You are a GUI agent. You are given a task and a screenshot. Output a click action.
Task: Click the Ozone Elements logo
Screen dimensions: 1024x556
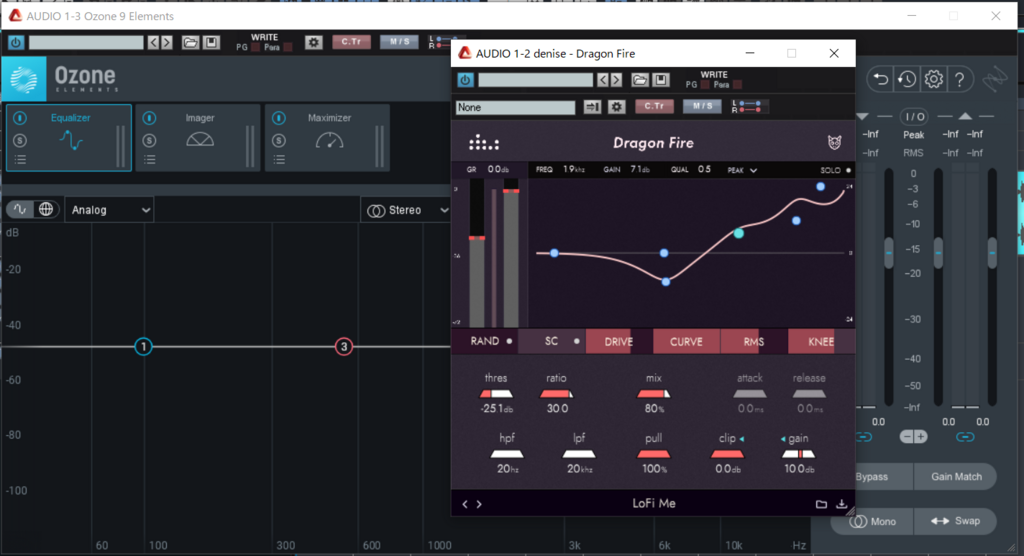click(x=24, y=79)
